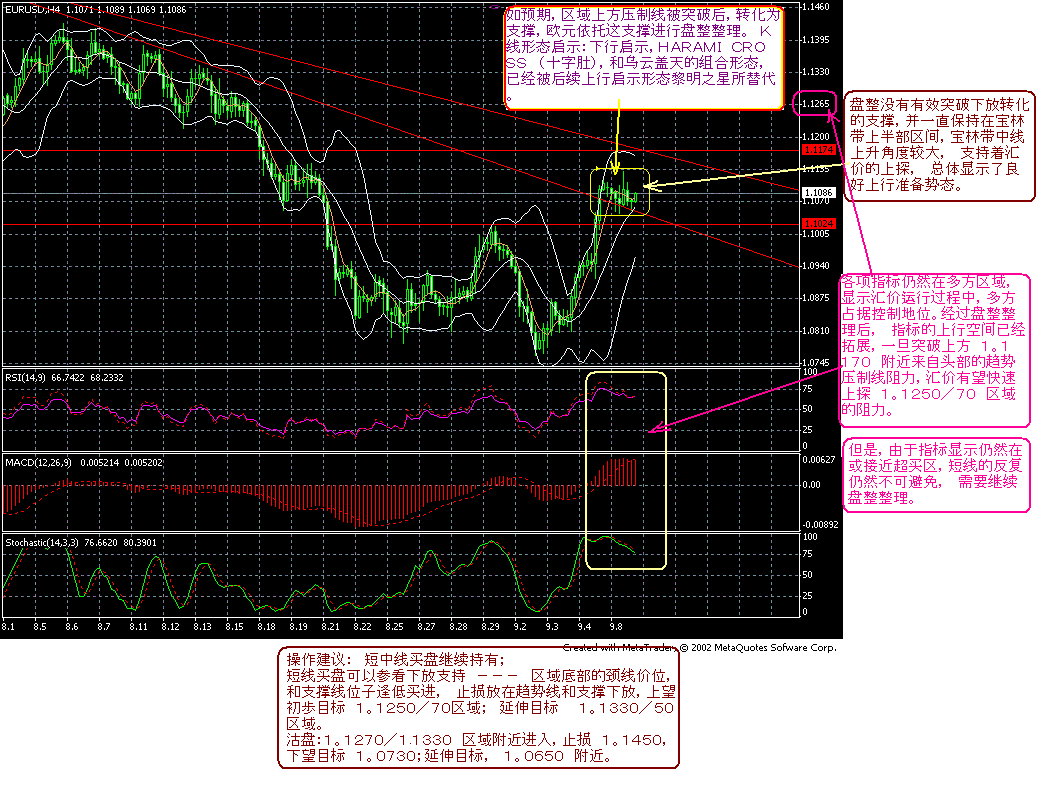This screenshot has width=1040, height=788.
Task: Select the OHLC values 1.1071 1.1089 1.1069 1.1086
Action: coord(126,10)
